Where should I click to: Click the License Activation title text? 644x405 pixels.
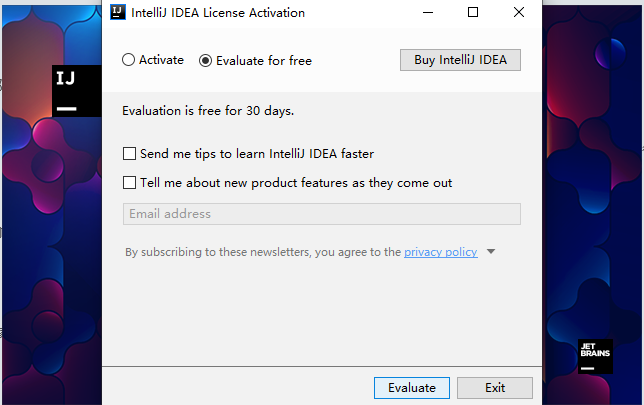(218, 13)
